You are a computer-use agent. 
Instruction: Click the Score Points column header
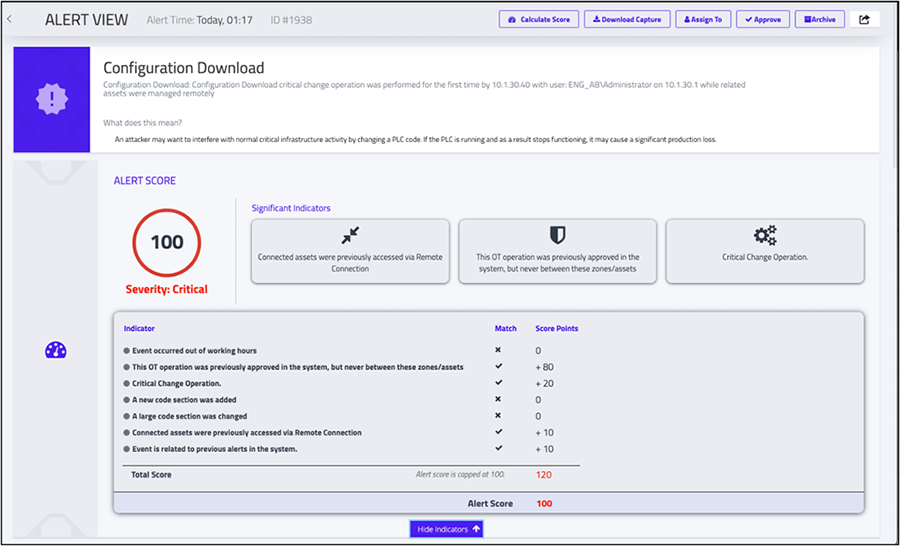tap(557, 328)
